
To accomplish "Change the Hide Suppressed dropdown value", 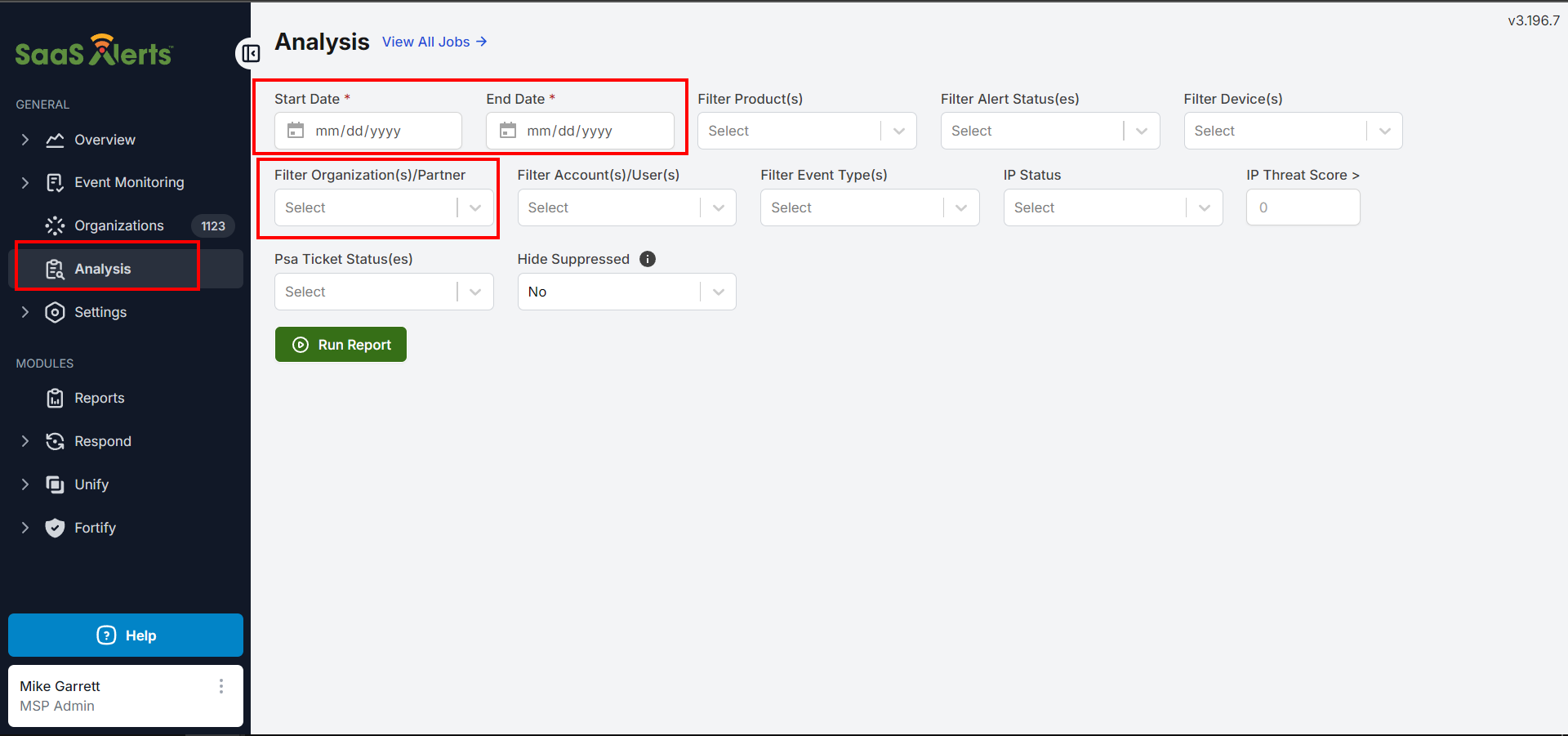I will [x=626, y=292].
